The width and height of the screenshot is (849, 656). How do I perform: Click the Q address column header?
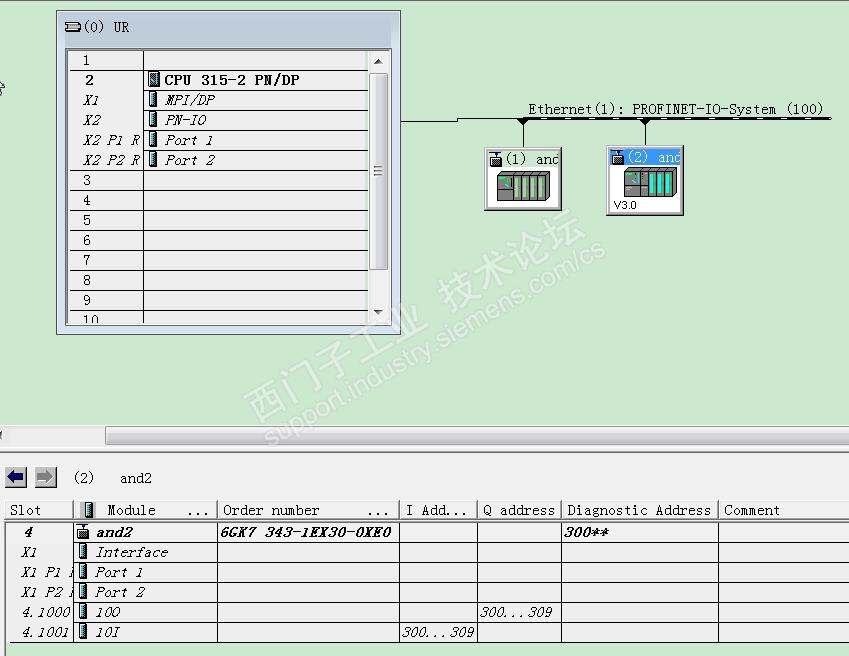[x=520, y=510]
